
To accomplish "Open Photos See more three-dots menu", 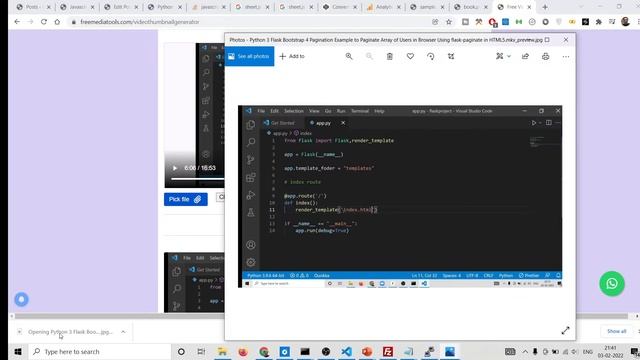I will (566, 56).
